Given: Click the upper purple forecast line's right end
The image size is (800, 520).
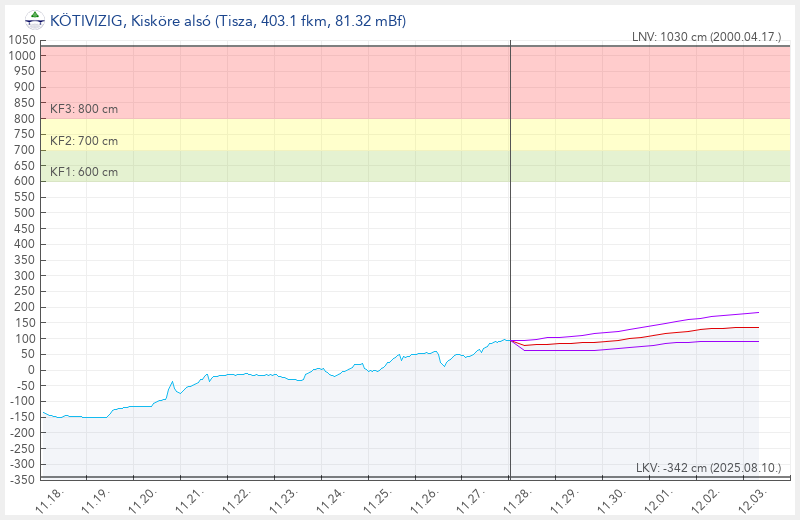Looking at the screenshot, I should click(x=757, y=312).
